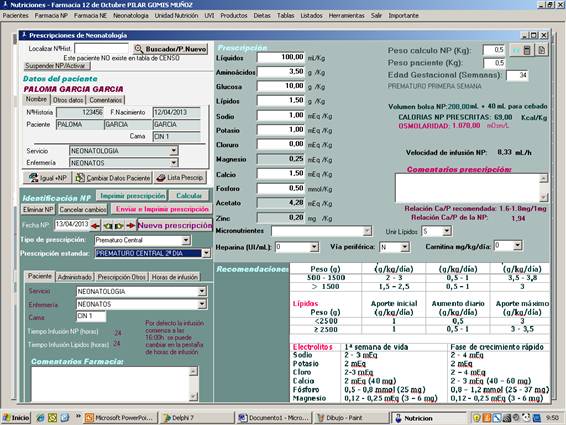The image size is (566, 425).
Task: Click the Lípidos value field
Action: tap(281, 101)
